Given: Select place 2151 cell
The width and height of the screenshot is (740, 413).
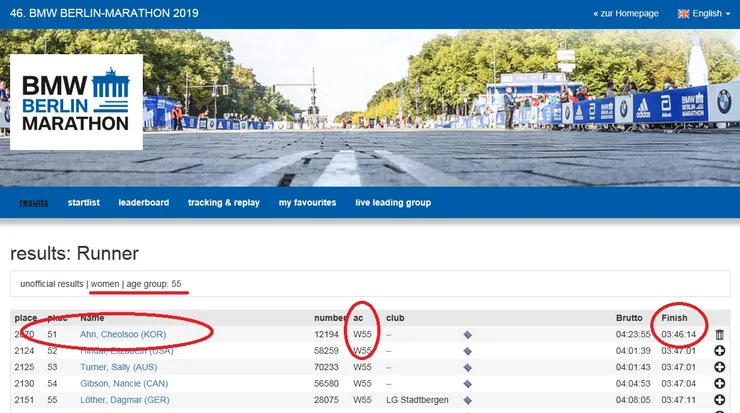Looking at the screenshot, I should [x=24, y=400].
